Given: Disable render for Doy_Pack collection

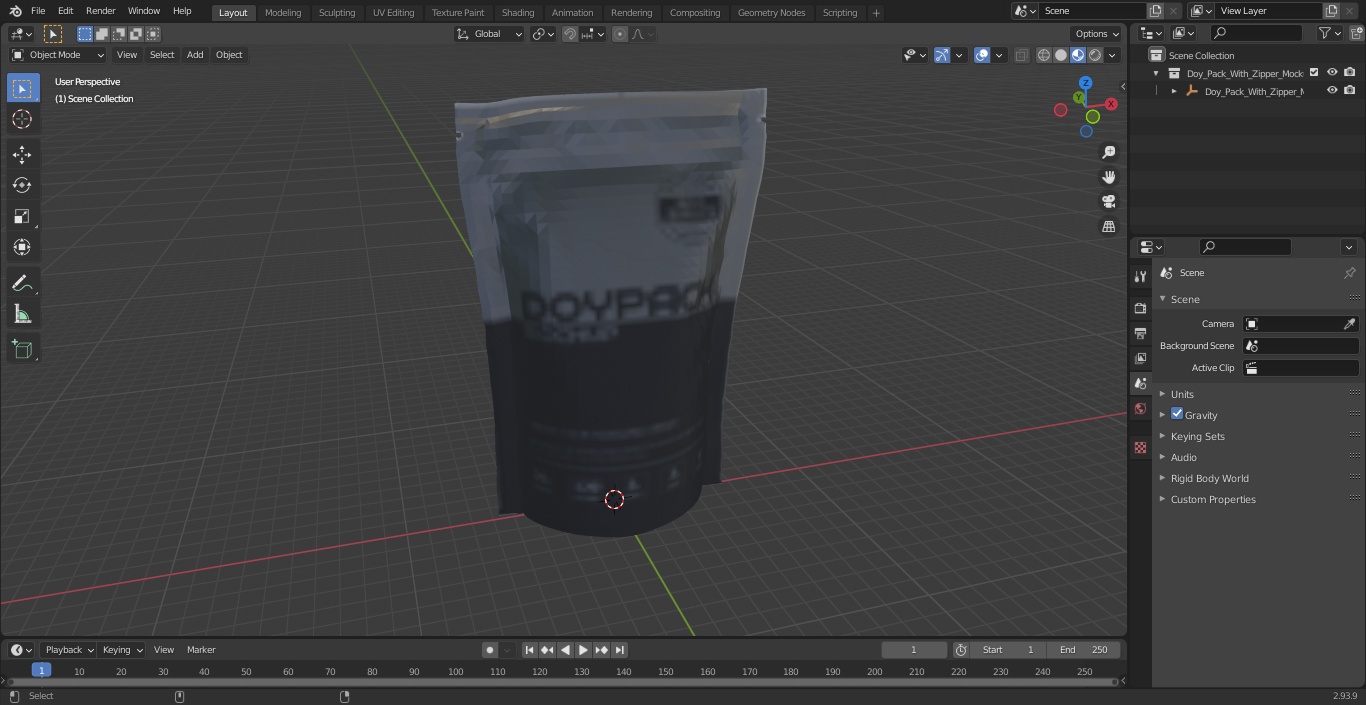Looking at the screenshot, I should point(1350,73).
